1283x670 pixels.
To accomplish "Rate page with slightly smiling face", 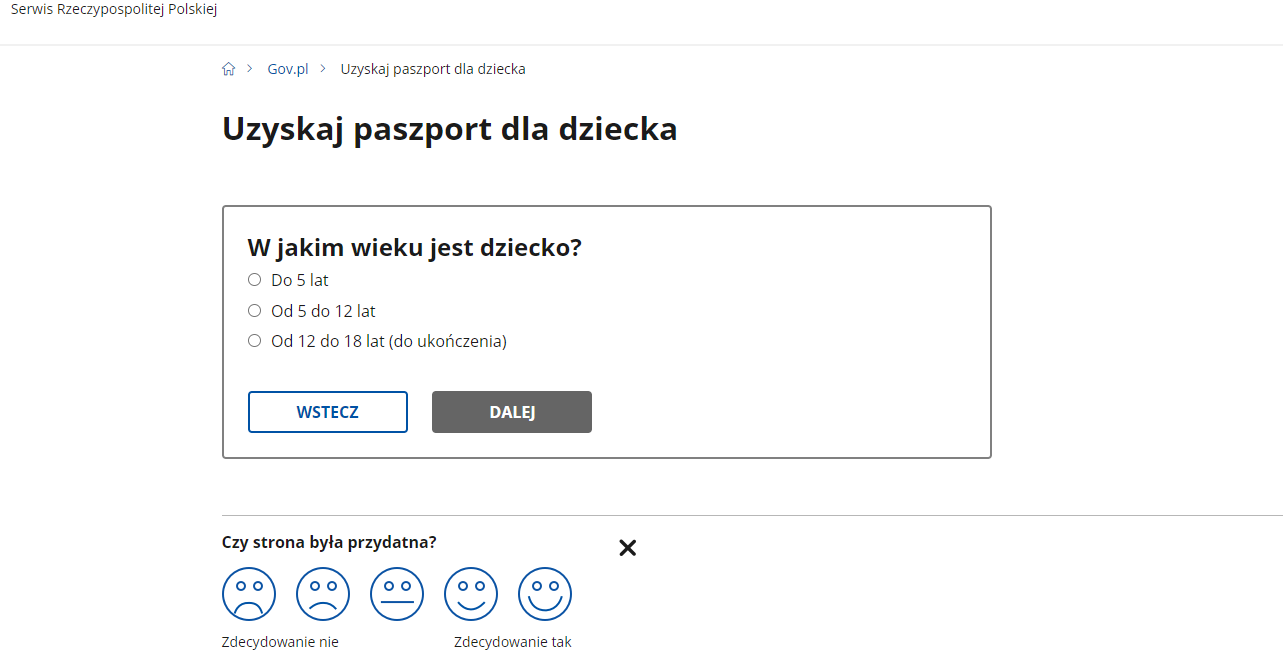I will point(471,594).
